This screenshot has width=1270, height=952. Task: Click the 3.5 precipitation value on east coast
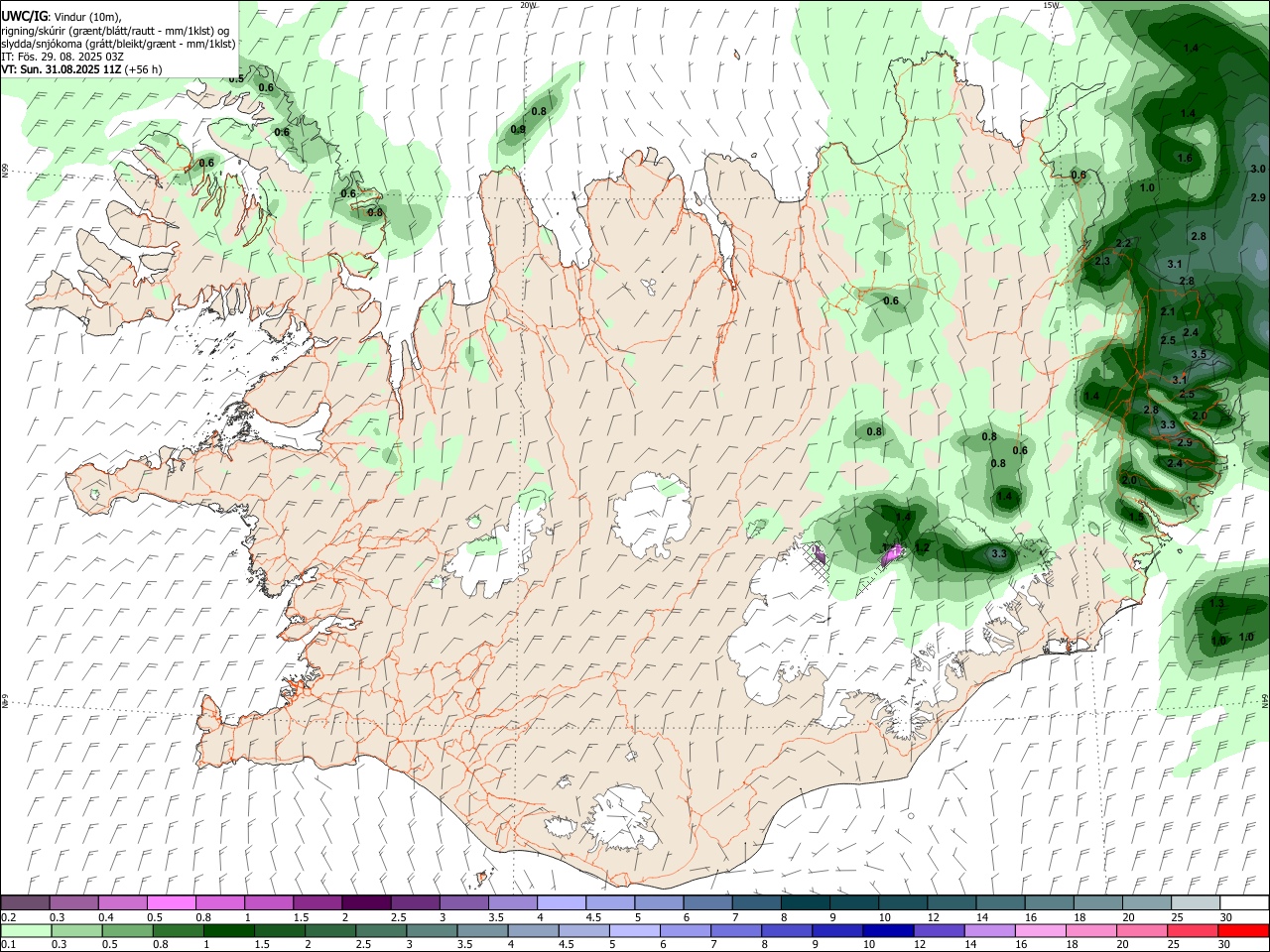(x=1199, y=354)
